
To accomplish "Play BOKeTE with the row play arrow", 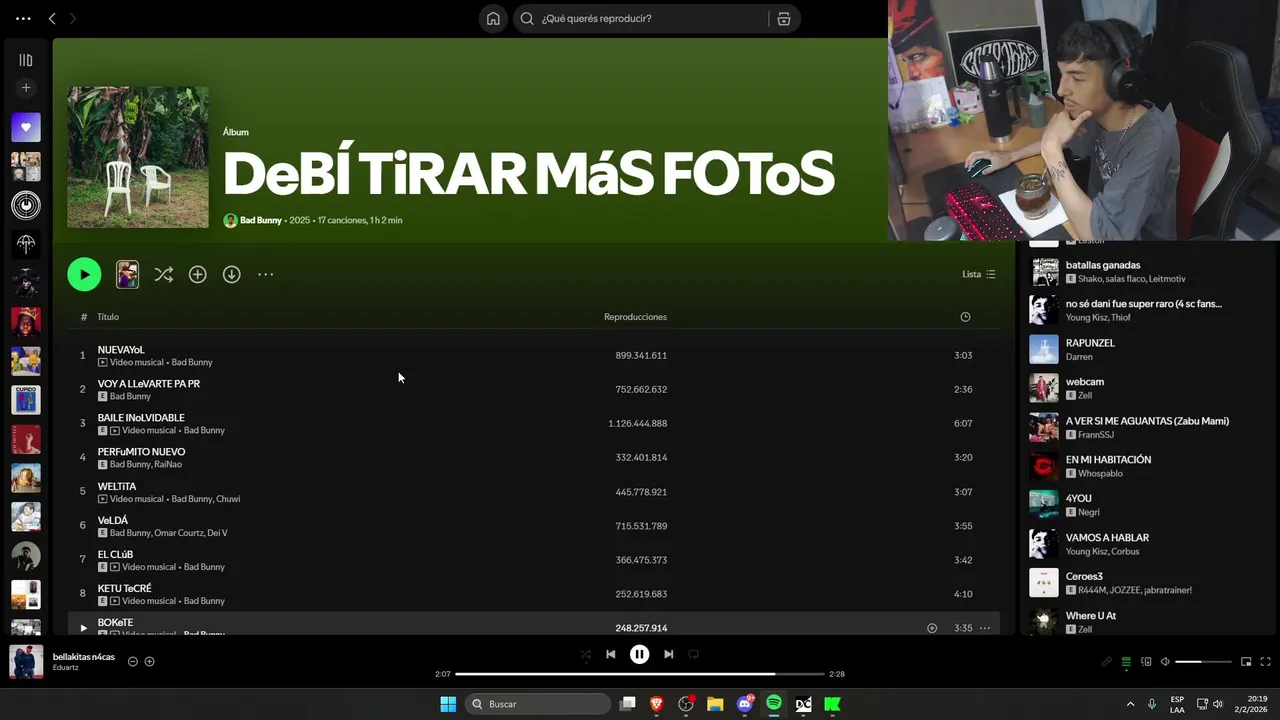I will (83, 628).
